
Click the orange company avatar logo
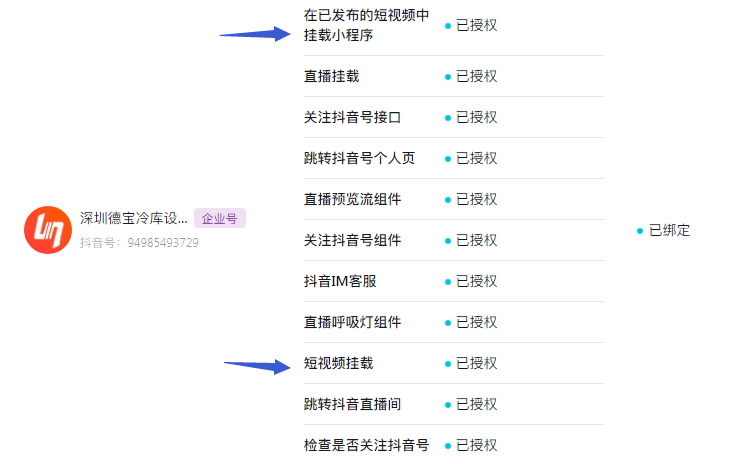tap(48, 230)
